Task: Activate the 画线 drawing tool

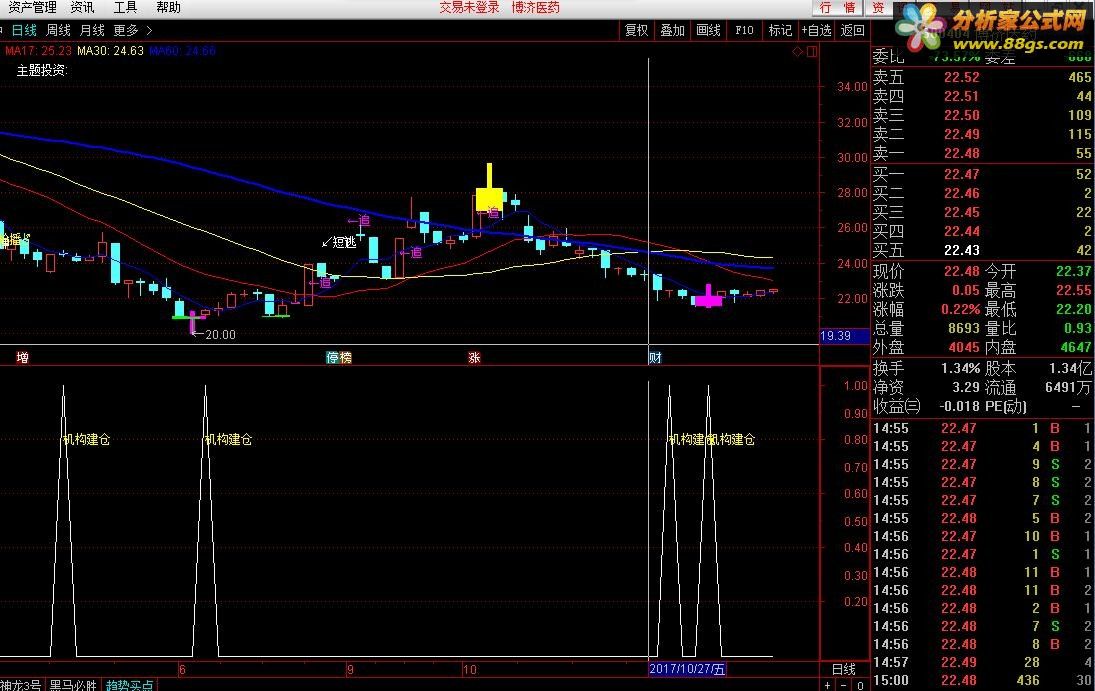Action: pos(708,30)
